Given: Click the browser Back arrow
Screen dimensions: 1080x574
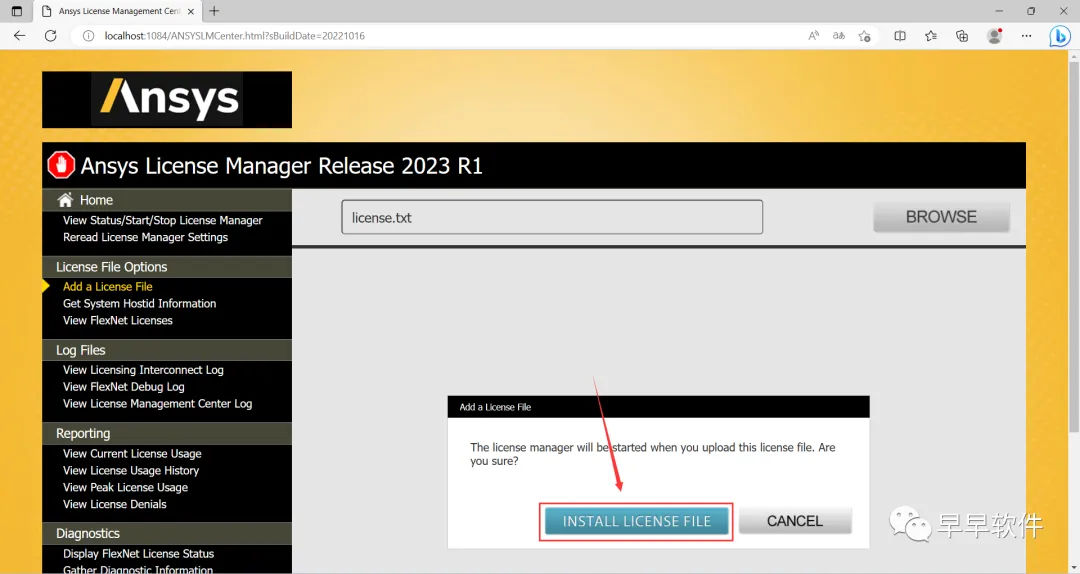Looking at the screenshot, I should click(x=19, y=36).
